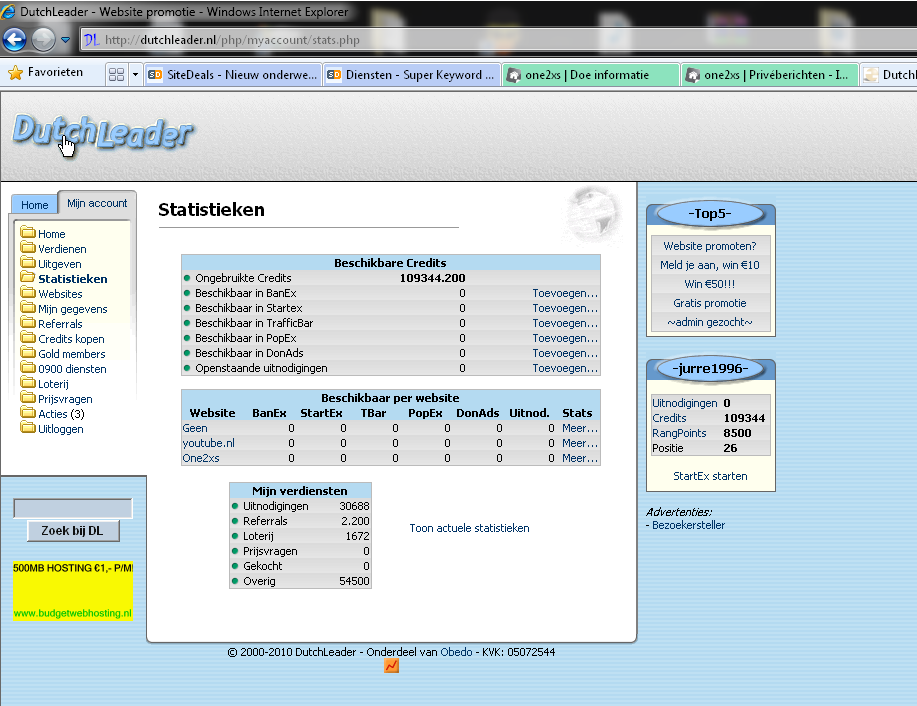917x706 pixels.
Task: Click the Credits kopen folder icon
Action: click(27, 337)
